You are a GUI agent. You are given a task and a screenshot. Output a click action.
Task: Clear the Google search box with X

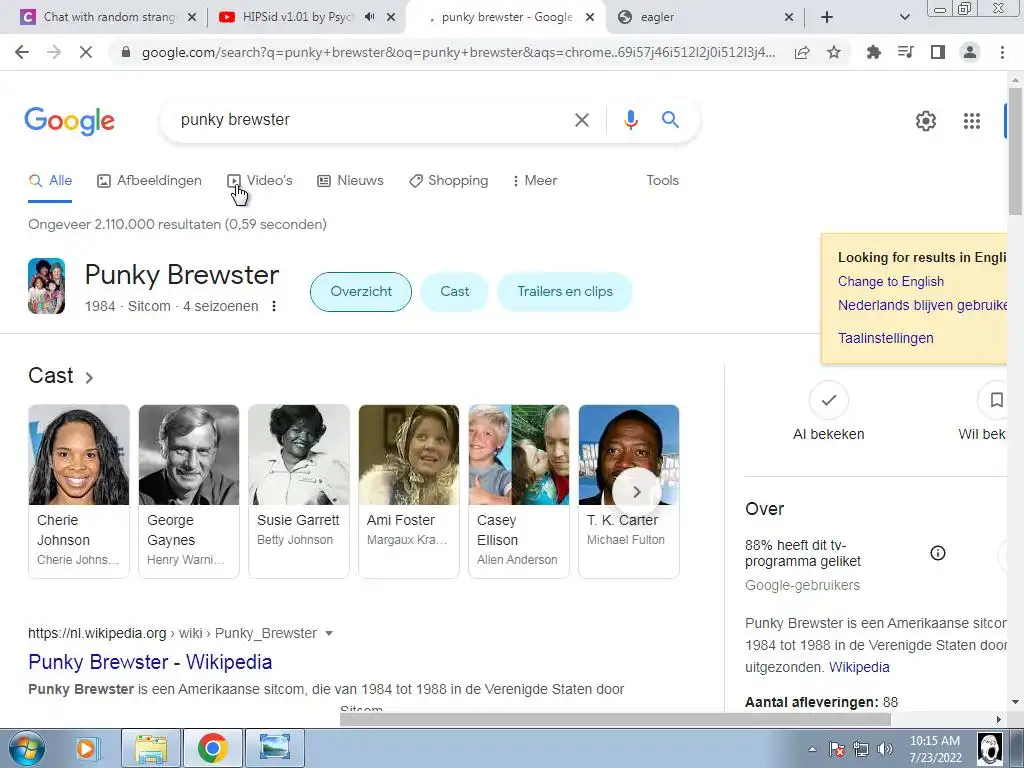coord(581,120)
